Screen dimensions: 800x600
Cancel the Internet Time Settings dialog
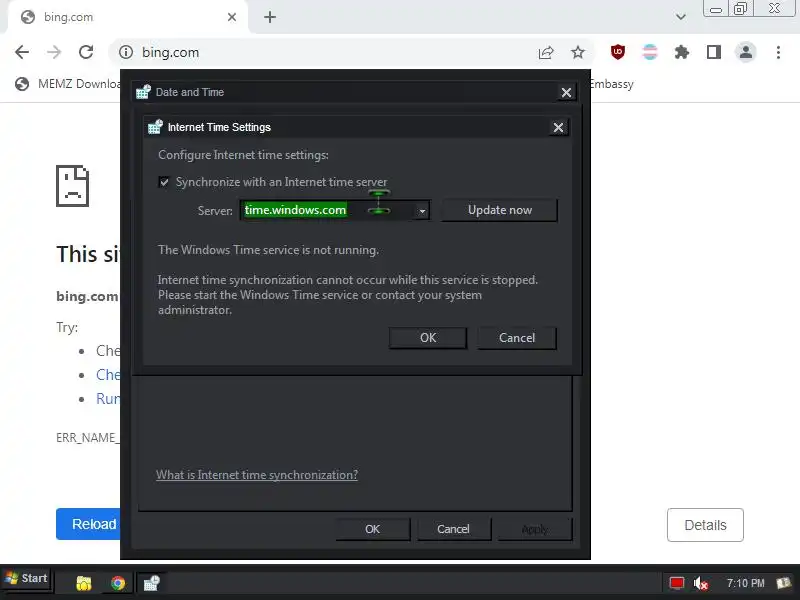pyautogui.click(x=517, y=338)
